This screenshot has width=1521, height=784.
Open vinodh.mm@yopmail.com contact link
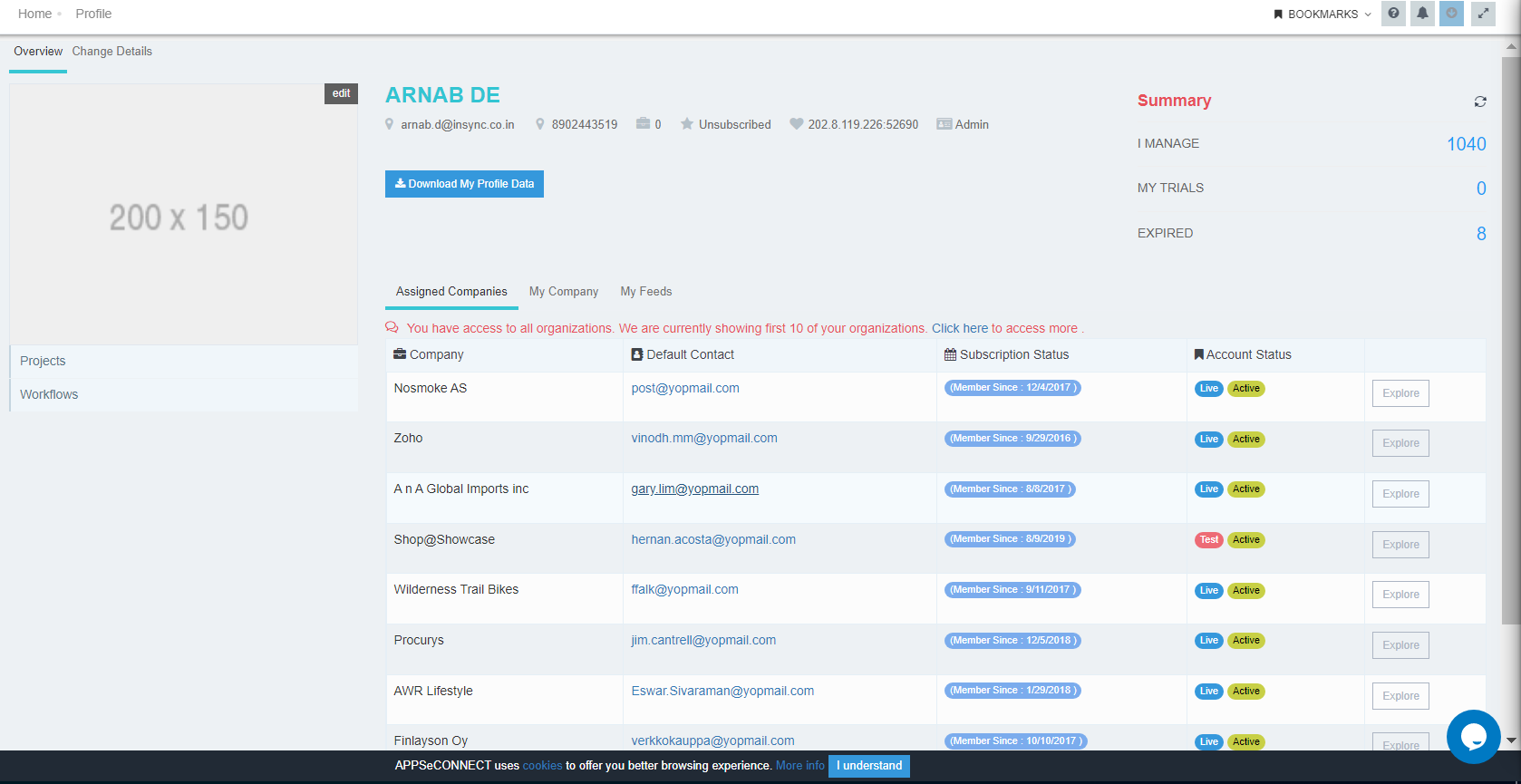coord(704,438)
